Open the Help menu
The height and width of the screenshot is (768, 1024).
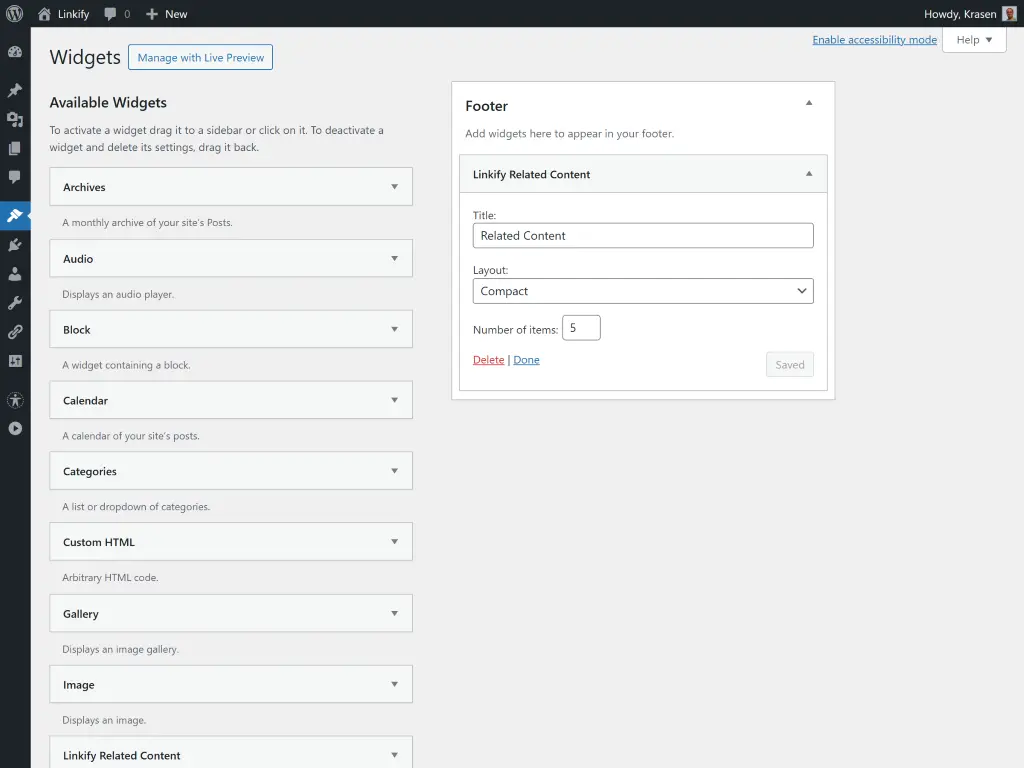tap(973, 39)
